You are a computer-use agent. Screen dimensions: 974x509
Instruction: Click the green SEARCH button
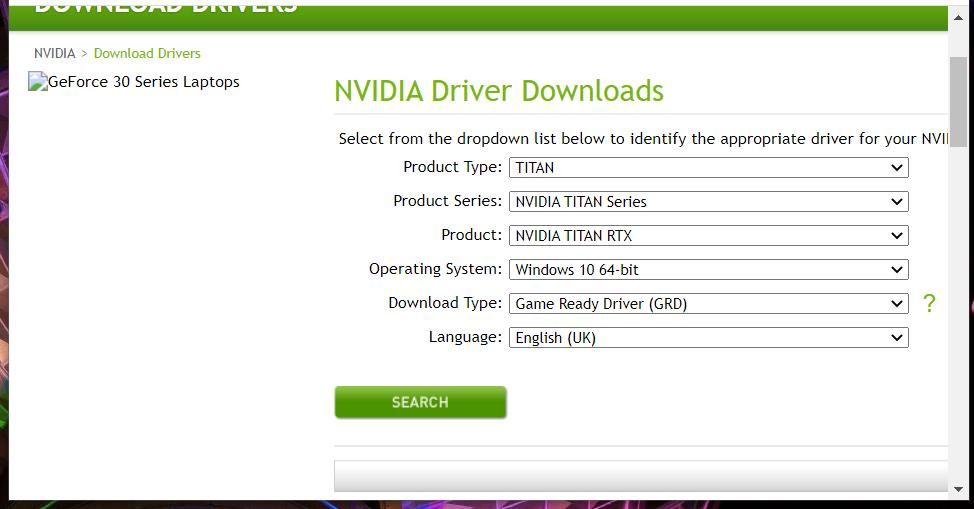421,402
